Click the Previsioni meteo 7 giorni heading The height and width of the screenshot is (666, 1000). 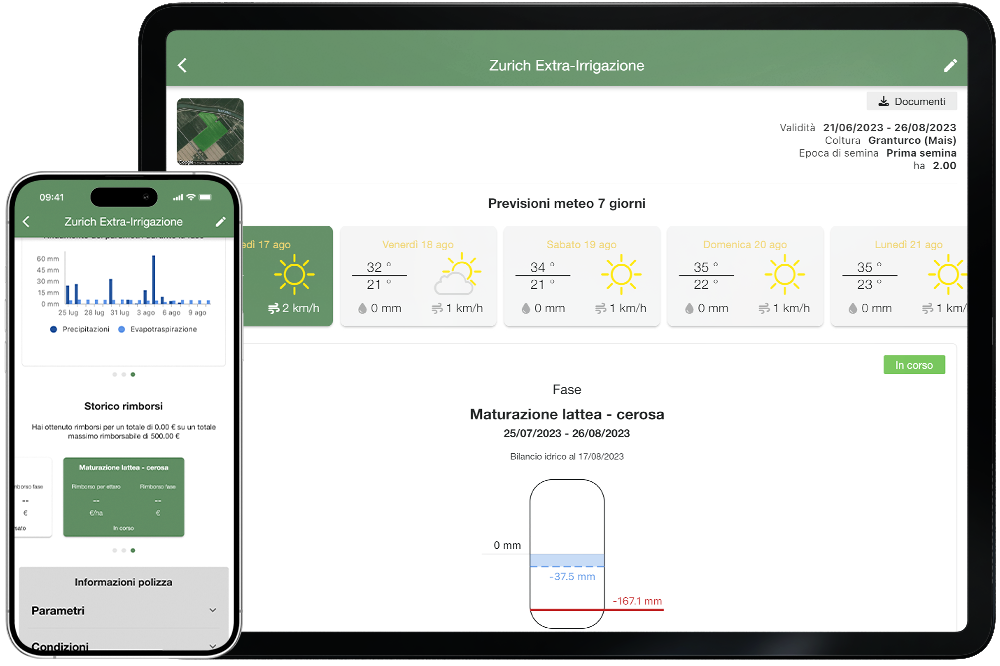tap(566, 204)
